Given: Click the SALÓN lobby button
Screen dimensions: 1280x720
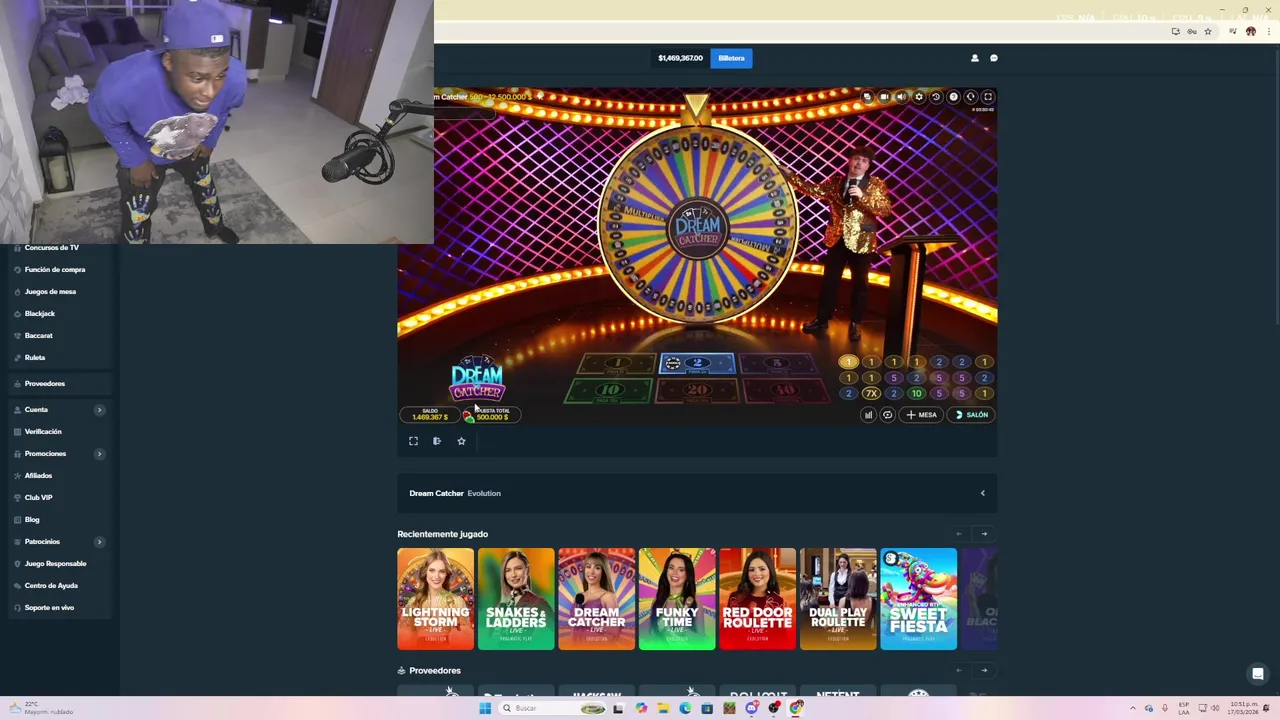Looking at the screenshot, I should [x=972, y=415].
